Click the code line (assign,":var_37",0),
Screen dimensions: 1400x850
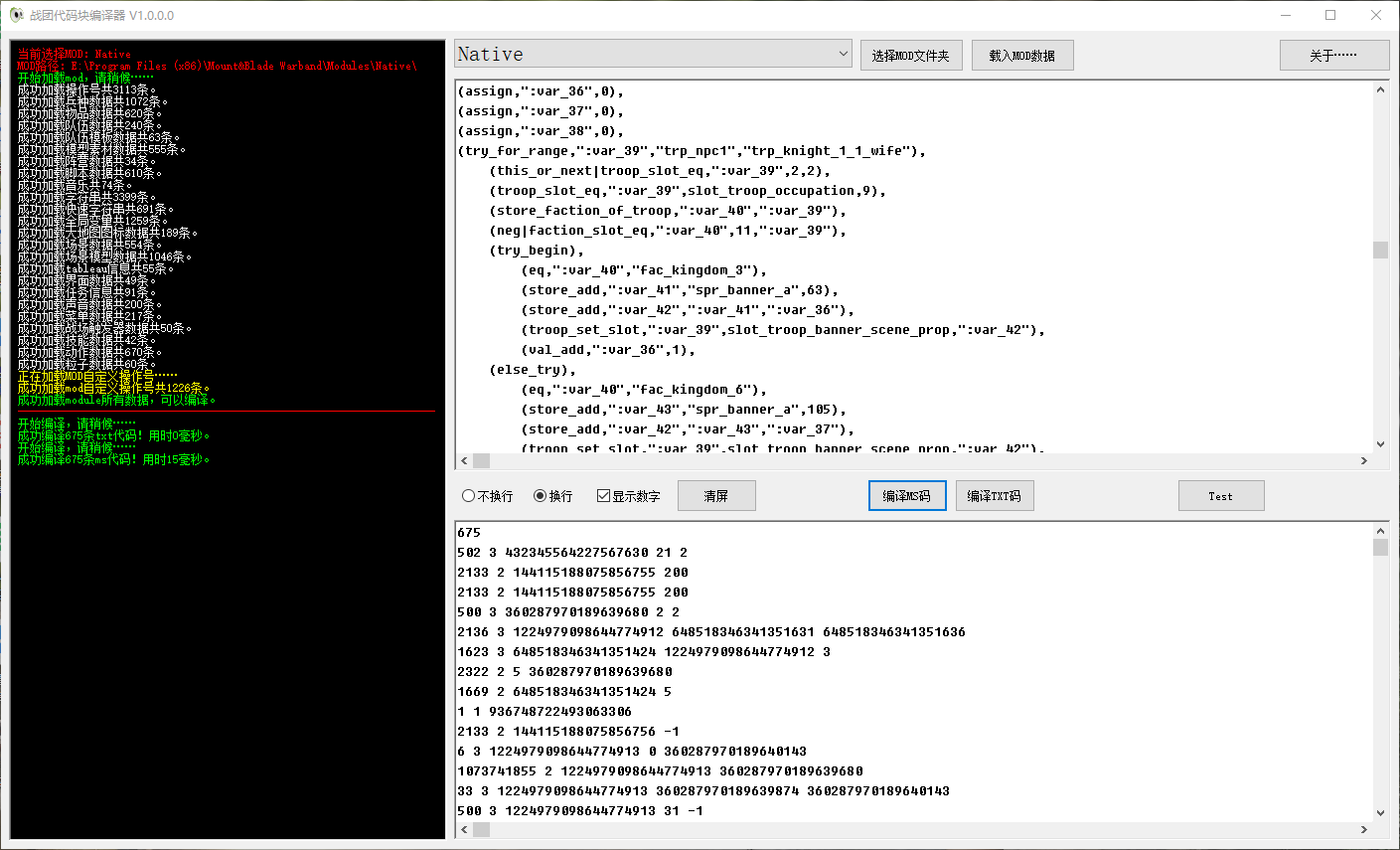click(x=541, y=111)
